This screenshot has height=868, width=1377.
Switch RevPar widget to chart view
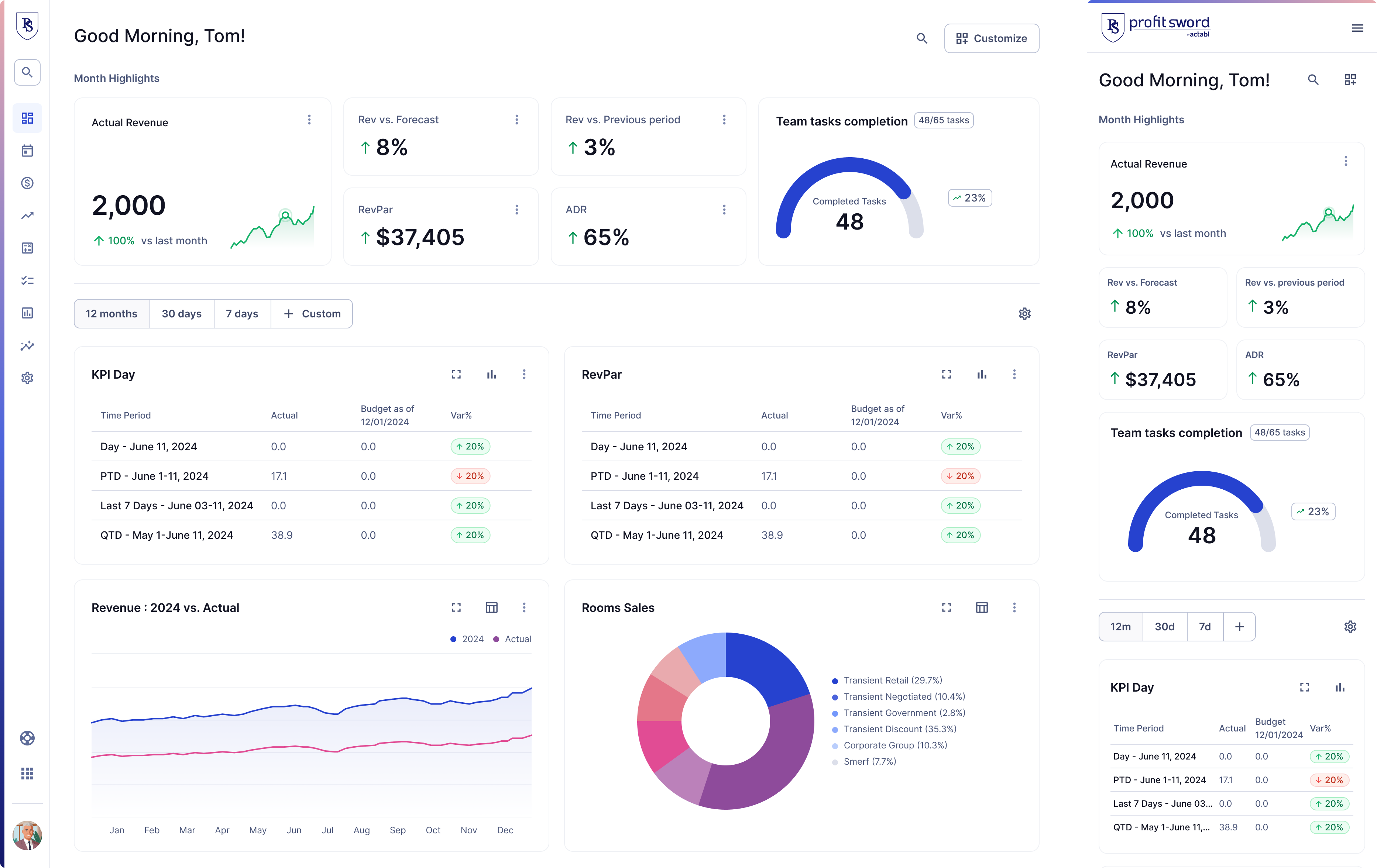[x=982, y=374]
